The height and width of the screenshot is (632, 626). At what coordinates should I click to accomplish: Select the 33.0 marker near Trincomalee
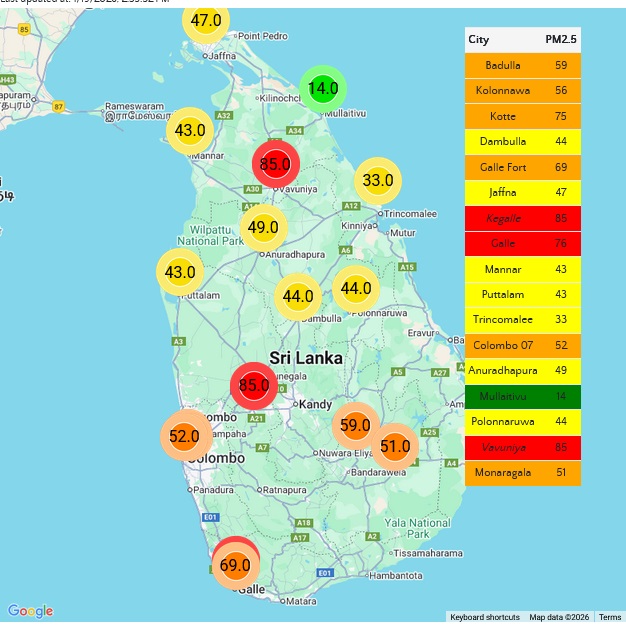tap(378, 181)
